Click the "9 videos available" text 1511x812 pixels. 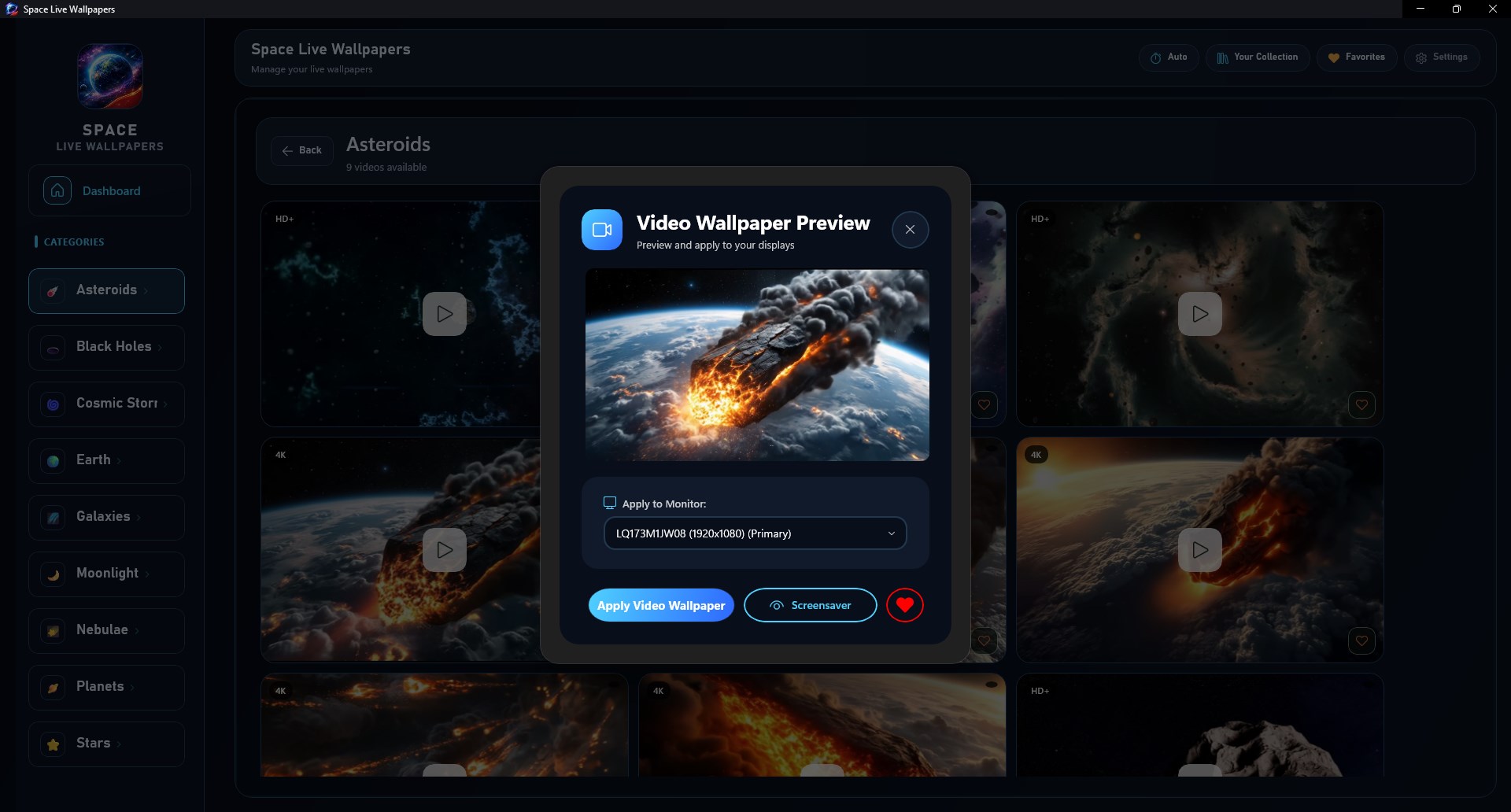[x=386, y=167]
